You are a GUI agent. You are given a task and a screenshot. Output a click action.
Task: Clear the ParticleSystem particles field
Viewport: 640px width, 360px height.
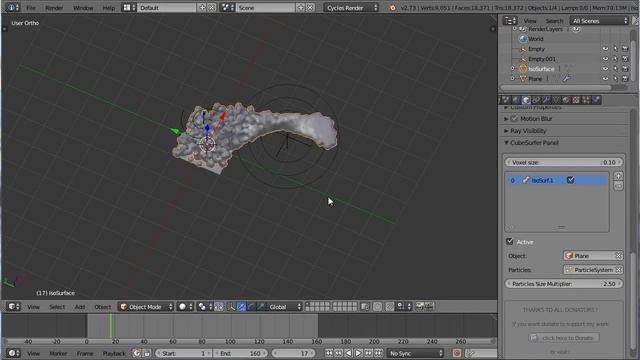pos(618,269)
